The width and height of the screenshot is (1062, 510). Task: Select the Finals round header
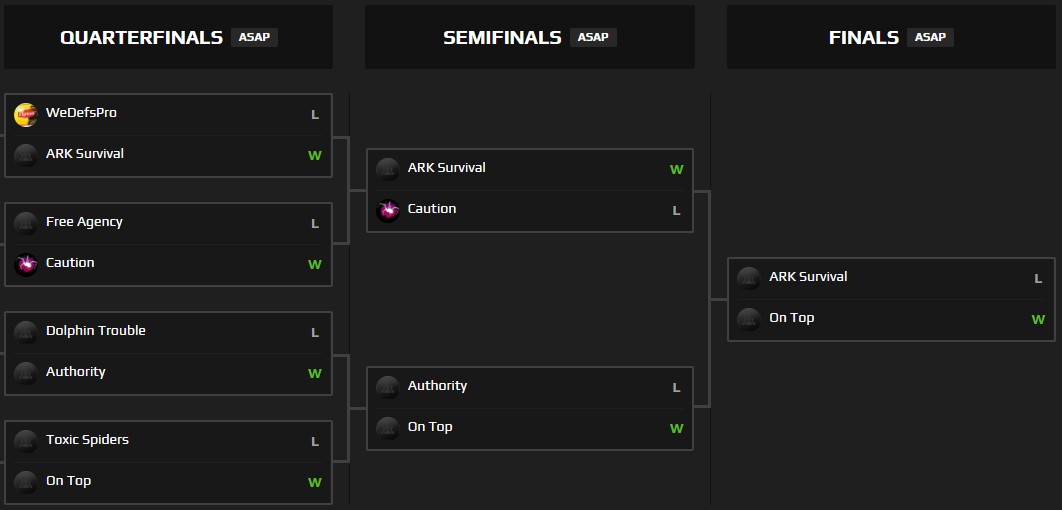pyautogui.click(x=864, y=38)
